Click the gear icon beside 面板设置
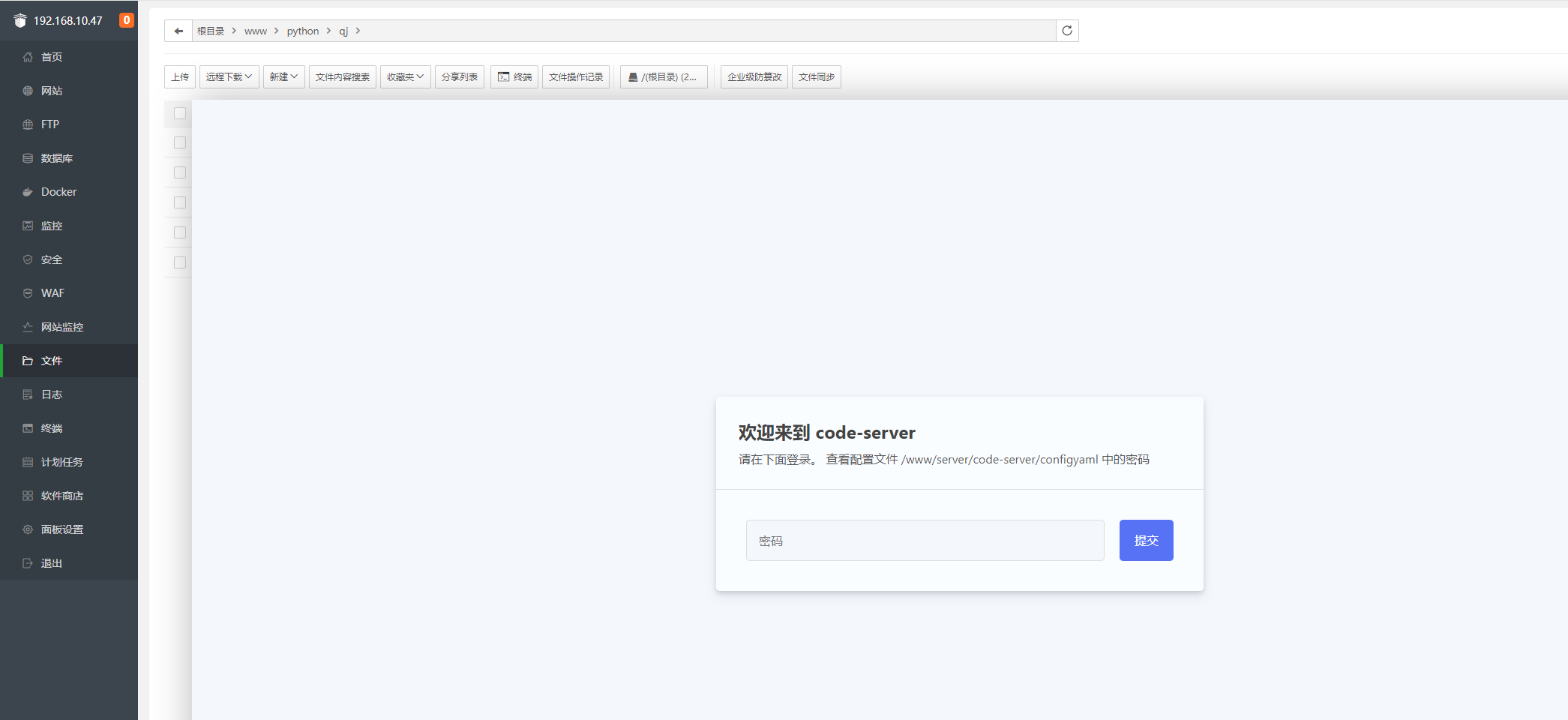The image size is (1568, 720). pyautogui.click(x=28, y=529)
